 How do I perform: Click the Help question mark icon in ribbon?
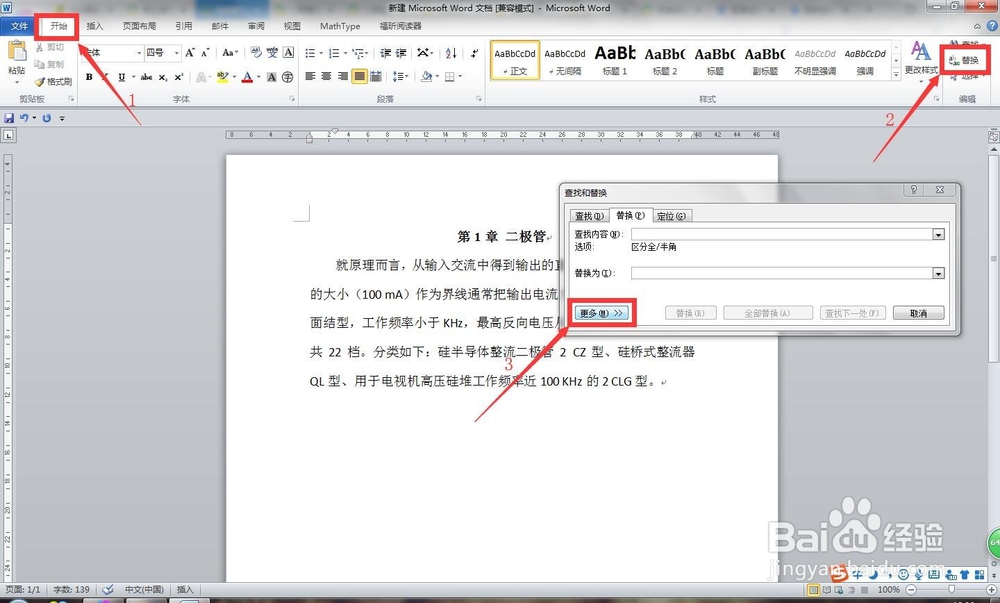point(992,25)
